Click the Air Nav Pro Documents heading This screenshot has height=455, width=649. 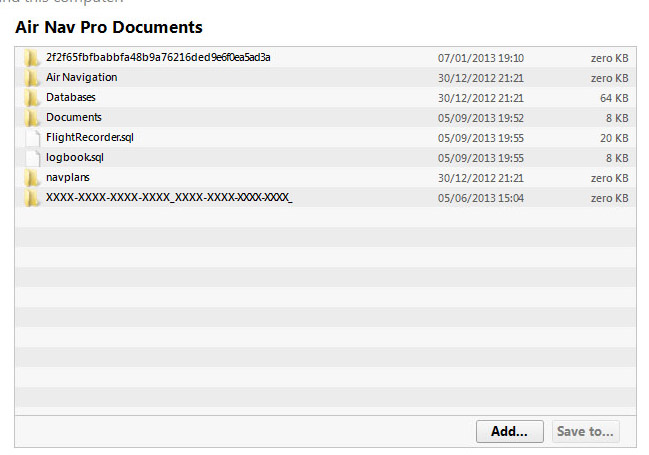click(x=109, y=27)
